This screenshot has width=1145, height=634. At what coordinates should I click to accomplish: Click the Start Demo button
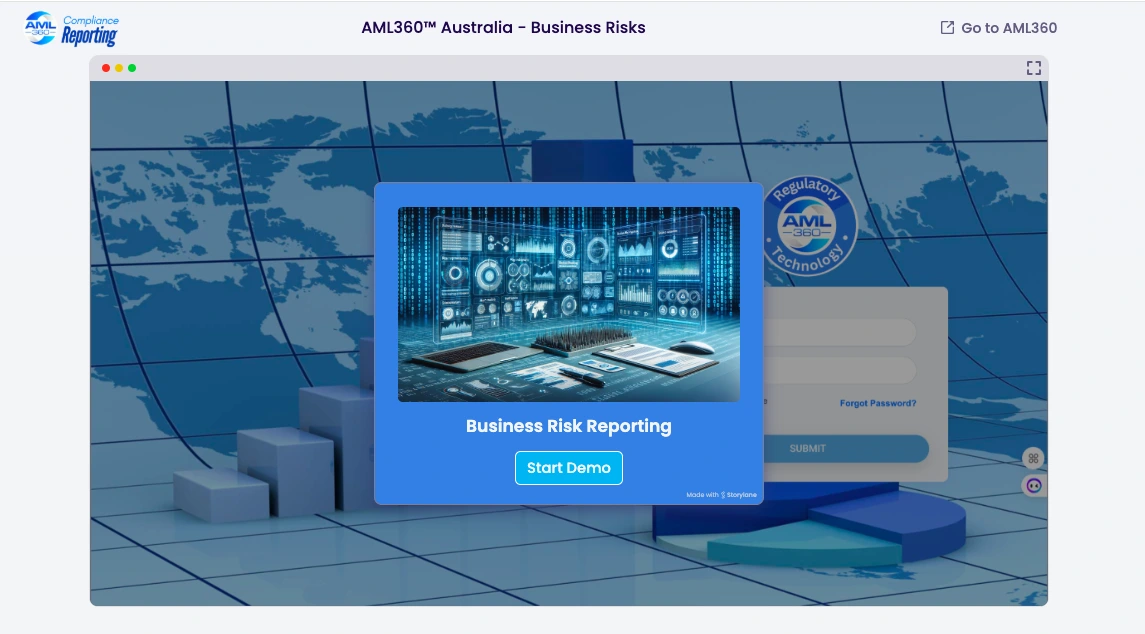click(568, 468)
